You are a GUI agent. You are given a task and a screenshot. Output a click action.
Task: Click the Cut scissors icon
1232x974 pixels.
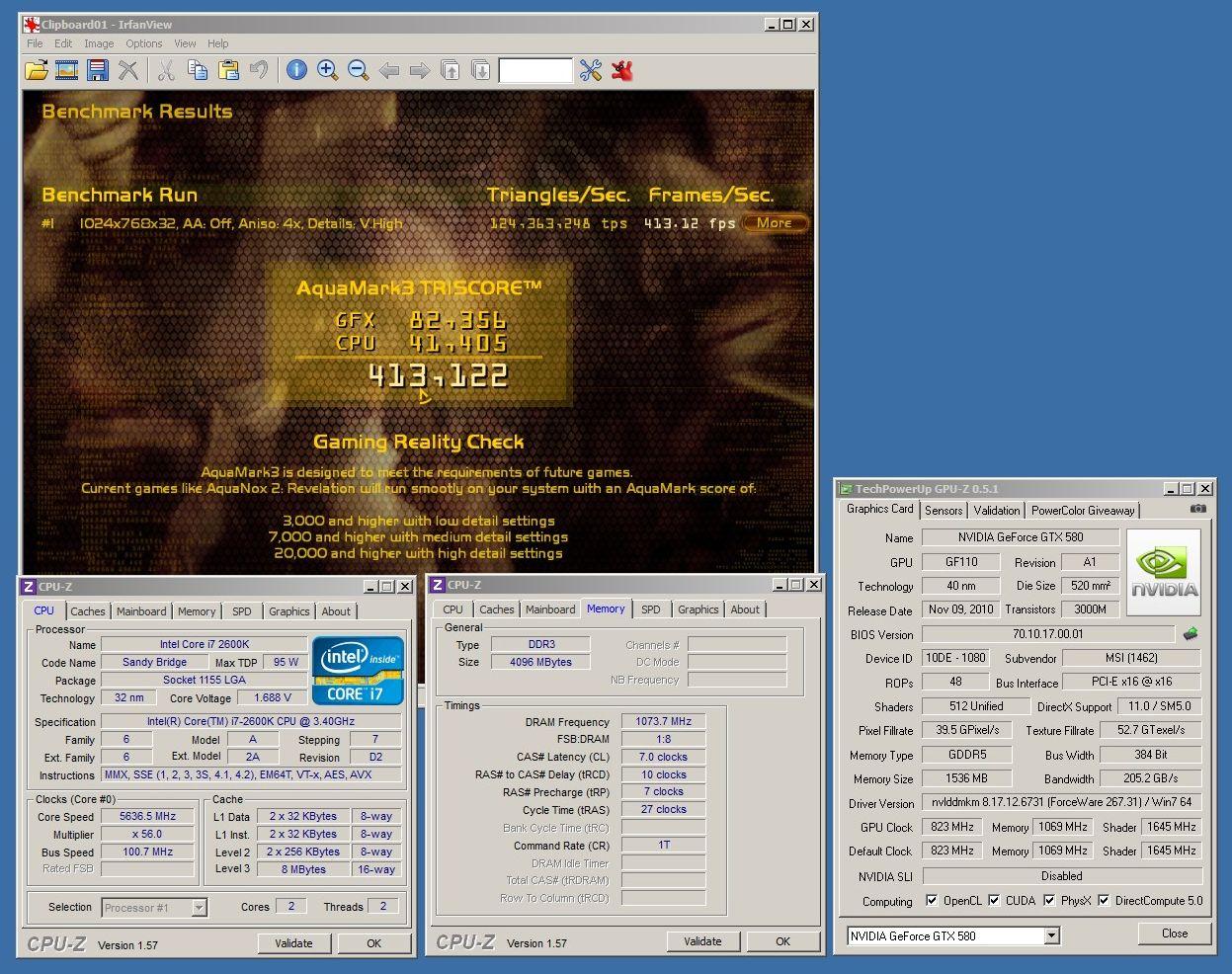(x=166, y=70)
